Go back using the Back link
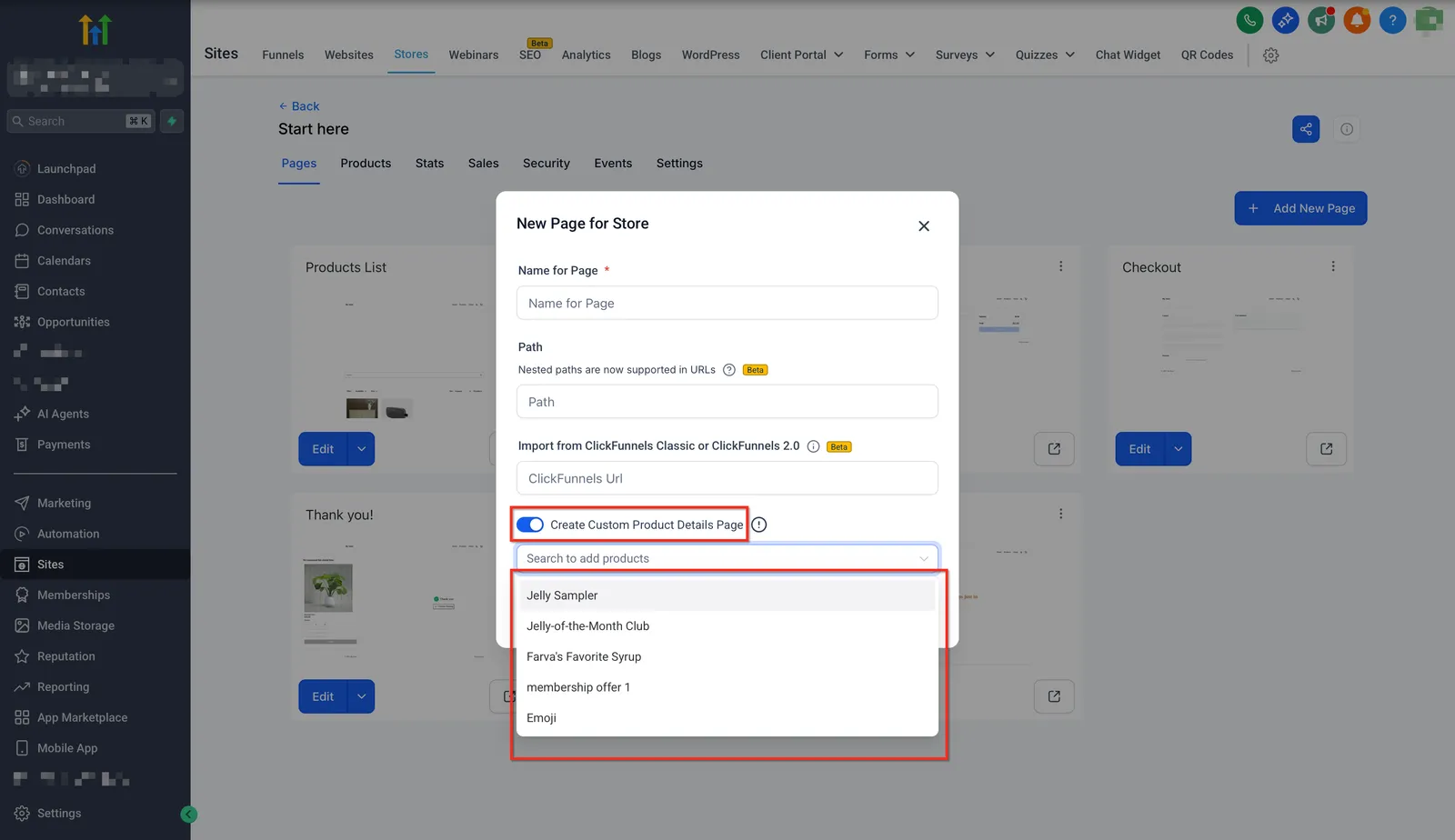The width and height of the screenshot is (1455, 840). tap(299, 106)
